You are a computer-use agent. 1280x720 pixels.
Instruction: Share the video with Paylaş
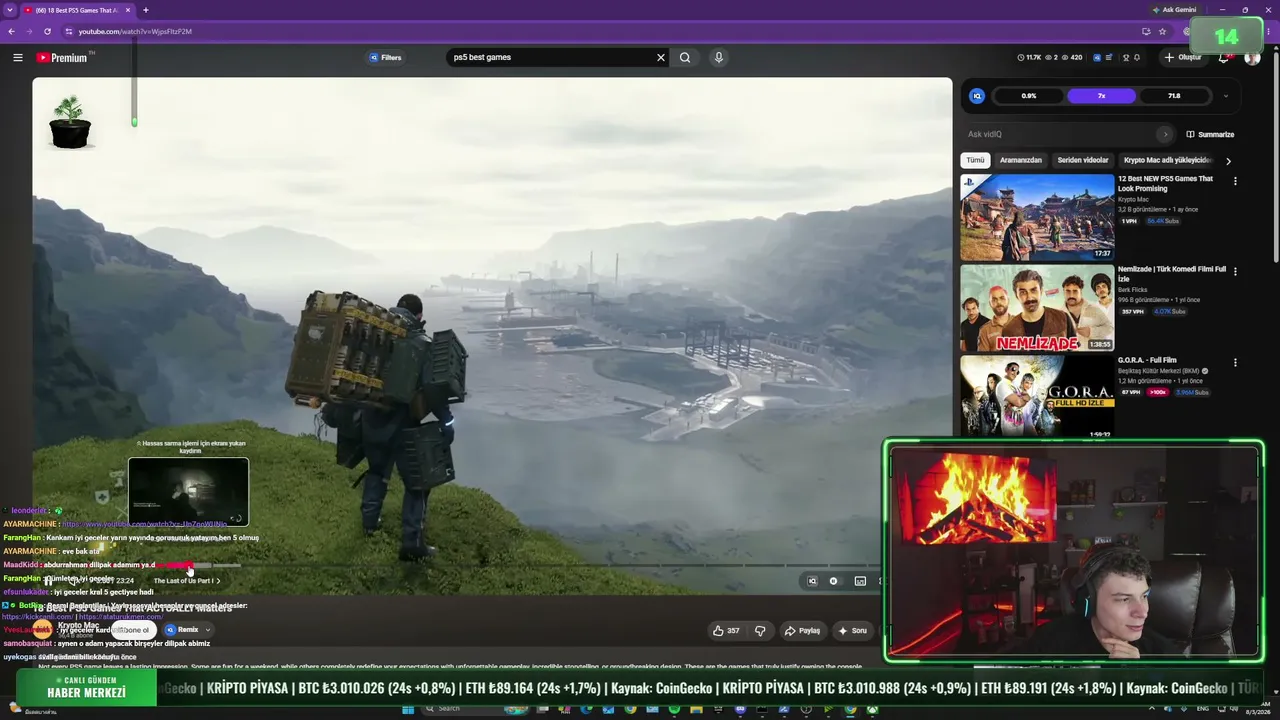click(x=803, y=631)
